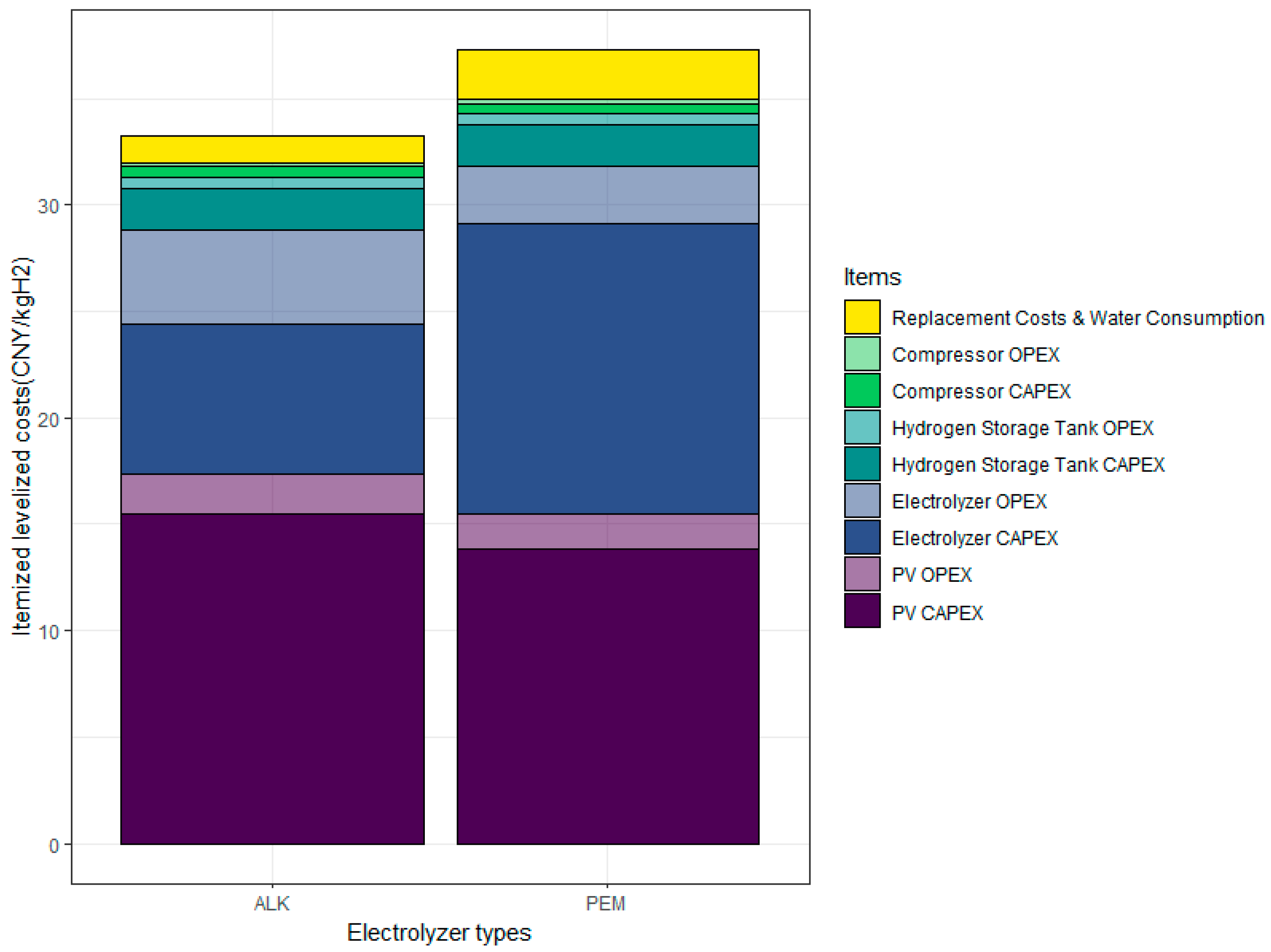
Task: Click the Electrolyzer OPEX legend swatch
Action: [862, 501]
